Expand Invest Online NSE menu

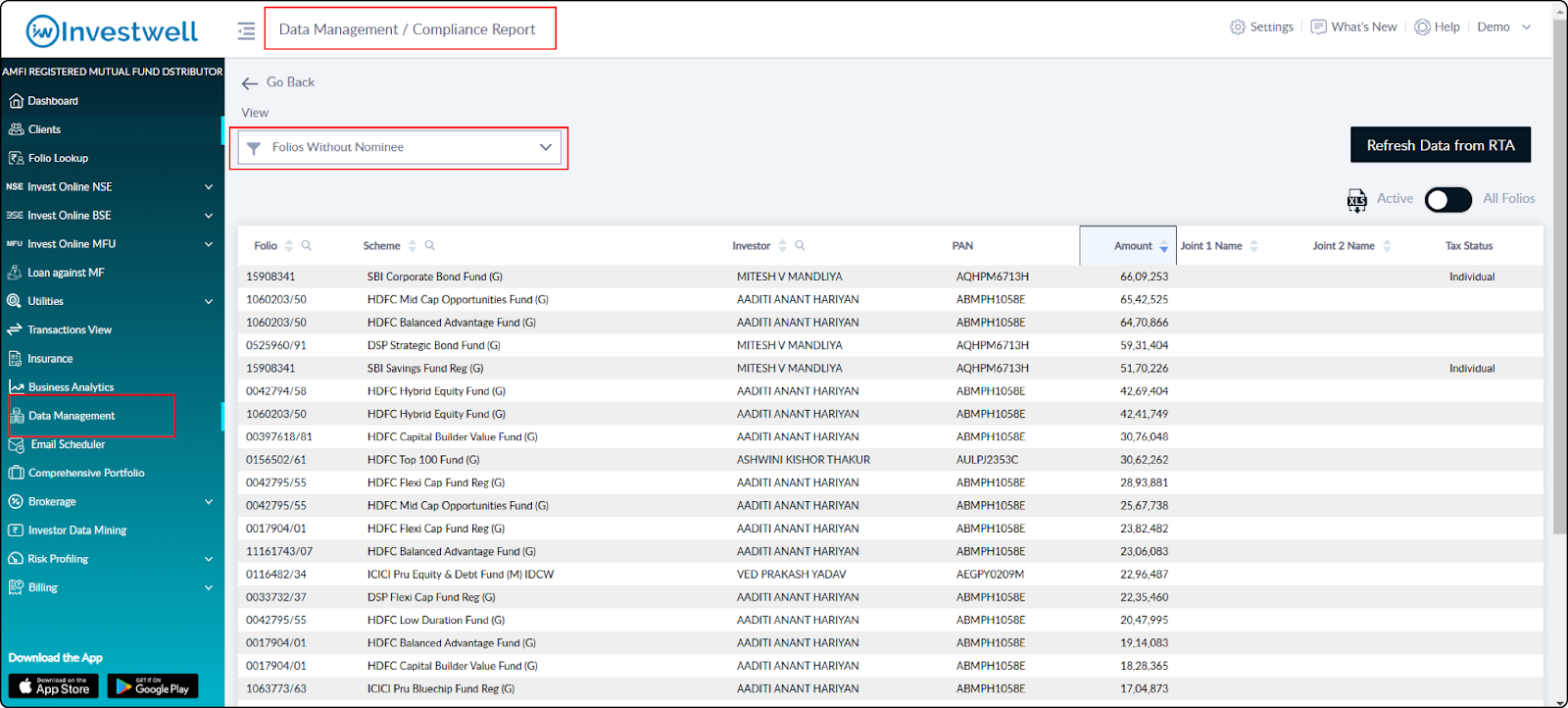click(209, 187)
